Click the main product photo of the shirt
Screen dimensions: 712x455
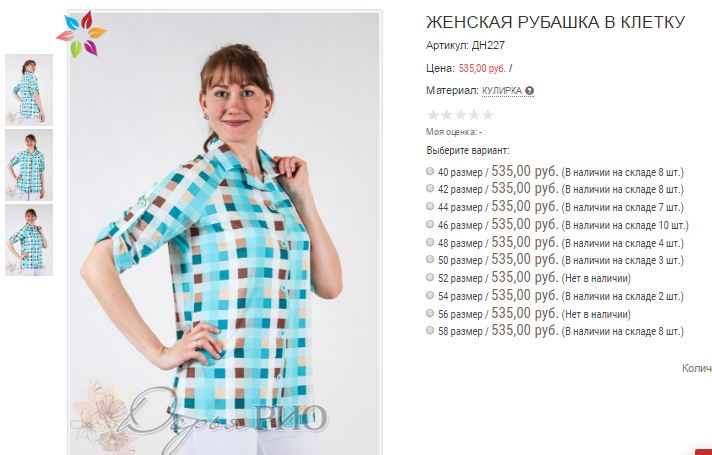point(225,232)
